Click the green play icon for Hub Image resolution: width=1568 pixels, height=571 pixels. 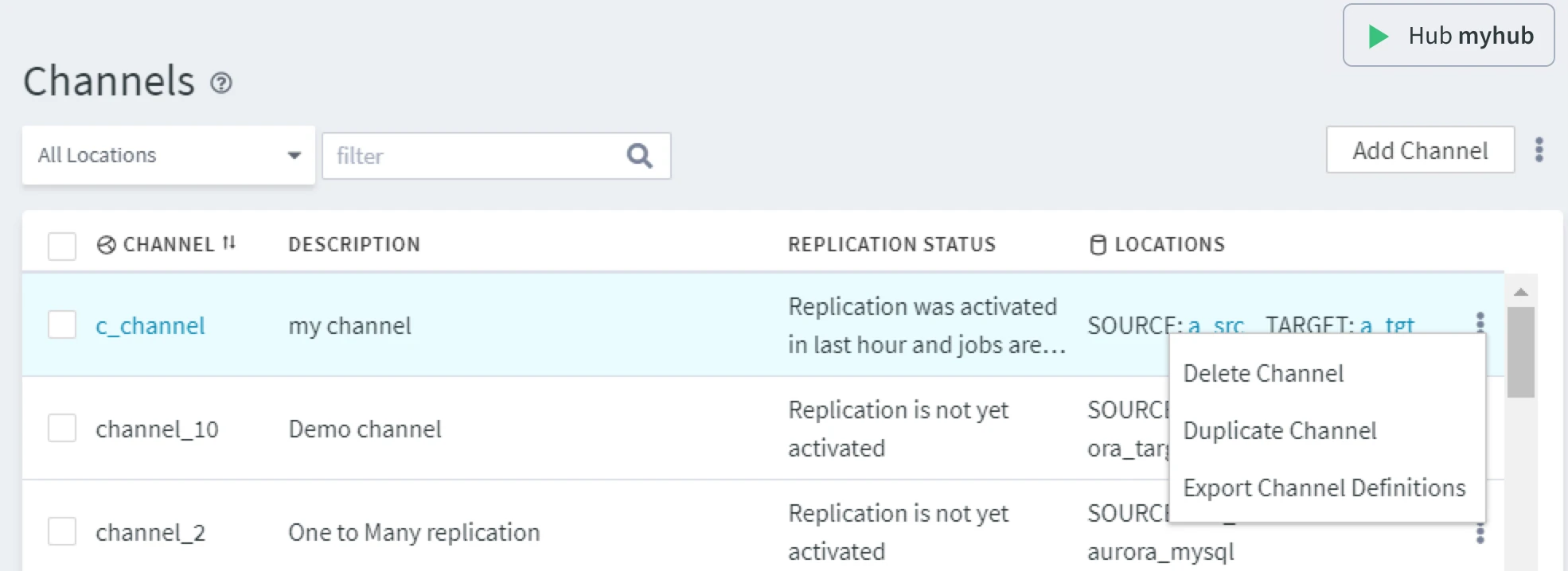[x=1378, y=36]
